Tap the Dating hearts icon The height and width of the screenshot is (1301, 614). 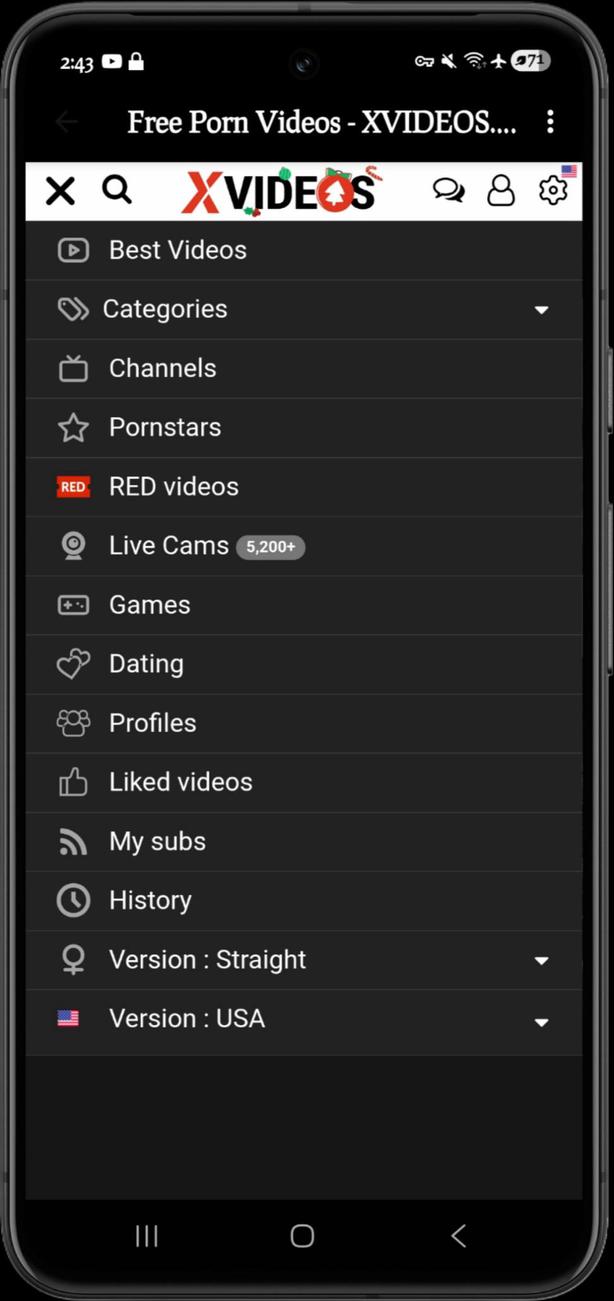tap(73, 664)
